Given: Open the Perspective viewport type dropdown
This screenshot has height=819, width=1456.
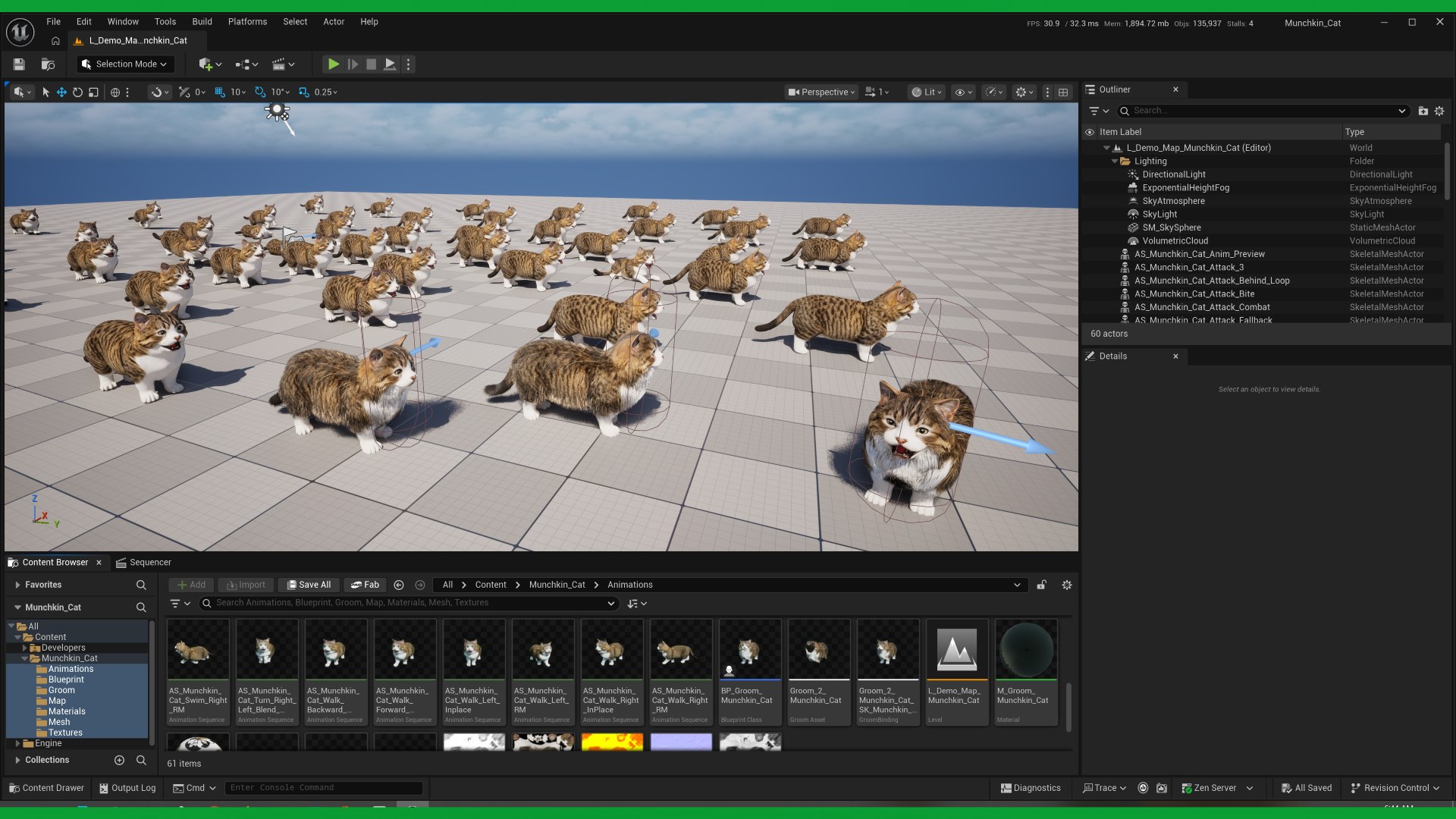Looking at the screenshot, I should point(821,93).
